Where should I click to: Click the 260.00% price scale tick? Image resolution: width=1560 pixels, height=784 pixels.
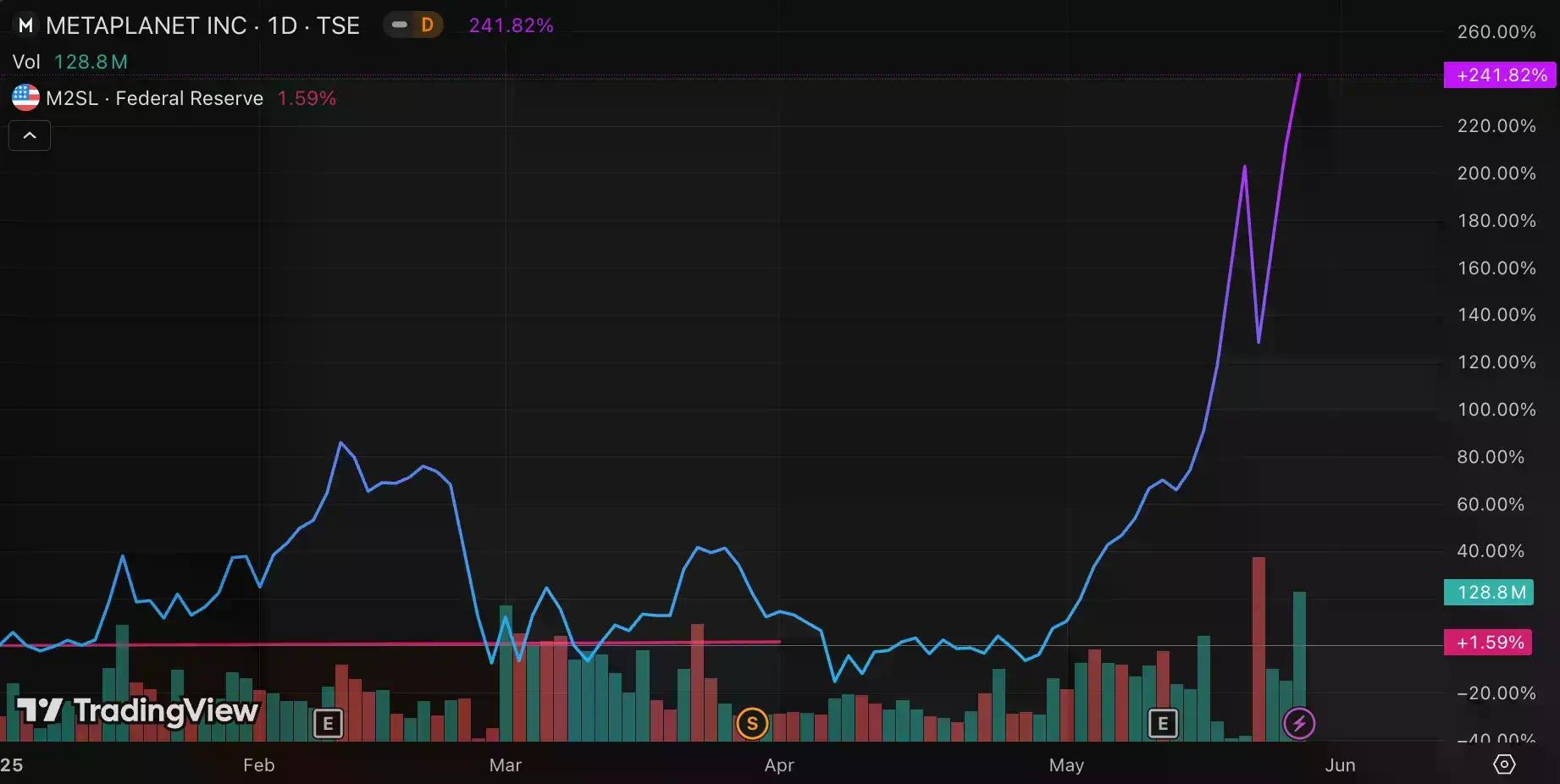[1496, 32]
